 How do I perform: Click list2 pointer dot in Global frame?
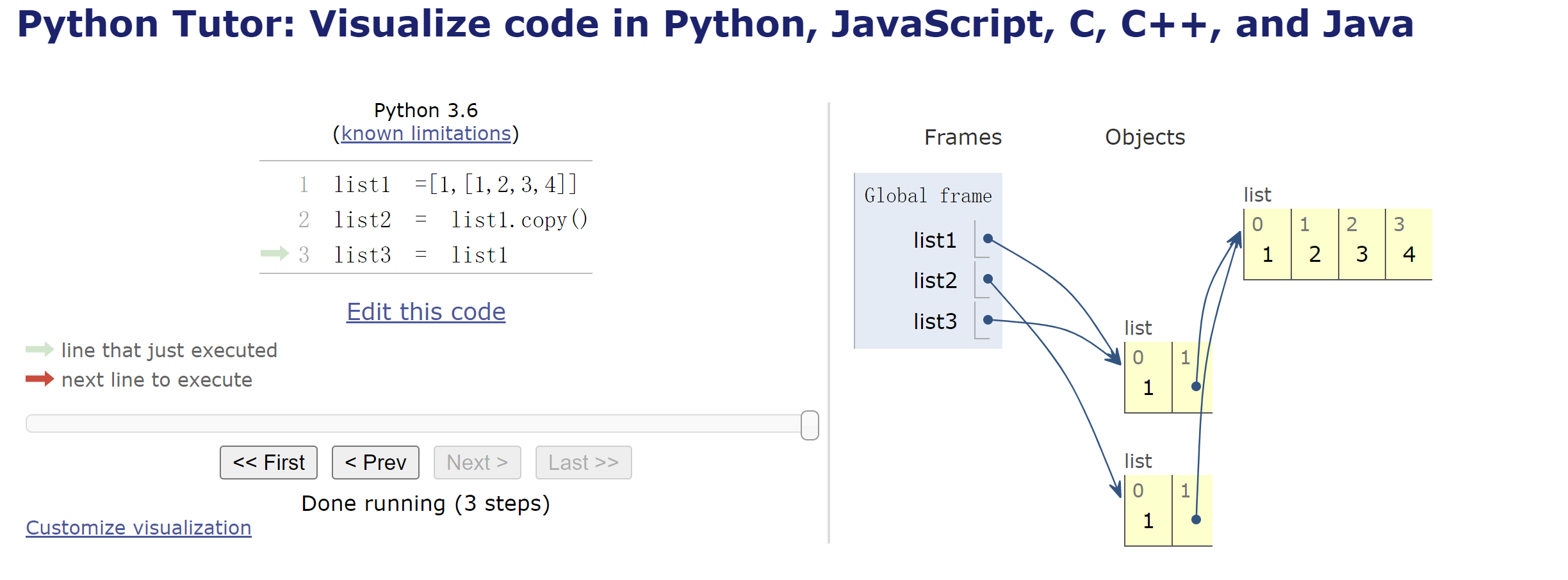988,279
